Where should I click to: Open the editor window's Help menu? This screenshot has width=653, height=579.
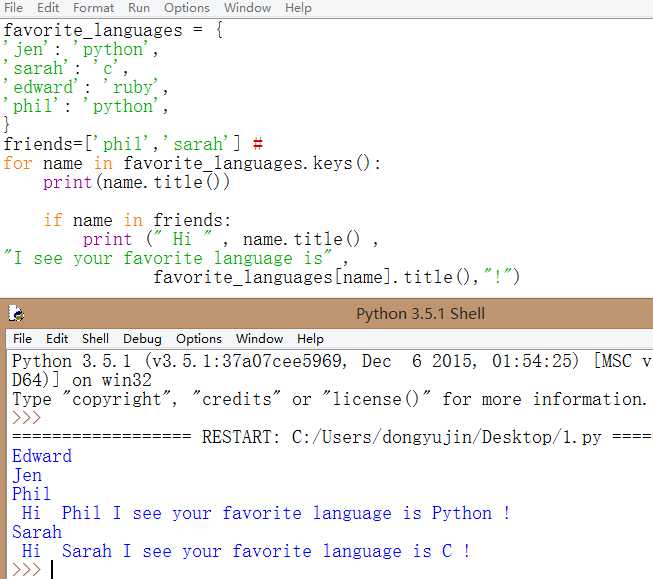[x=298, y=7]
